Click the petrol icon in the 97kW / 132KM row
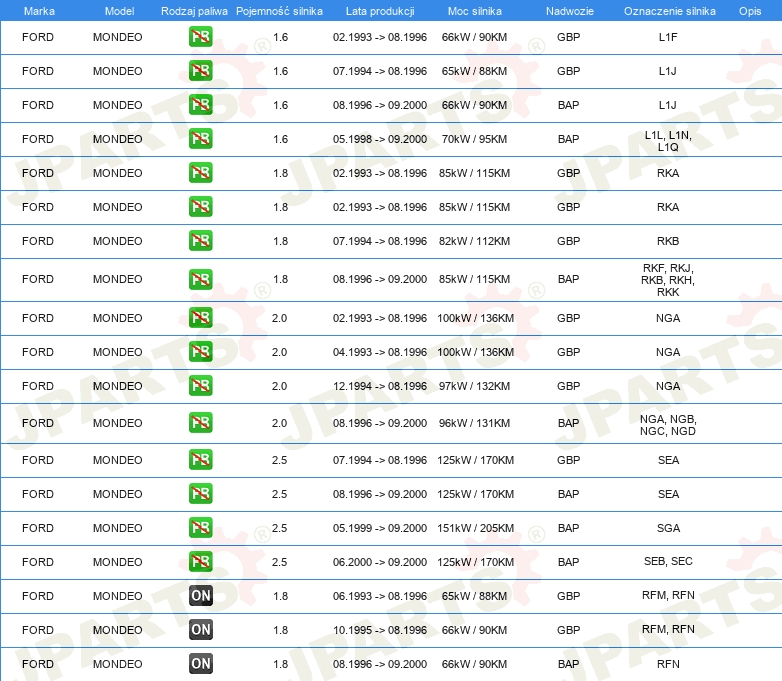Screen dimensions: 782x681 200,386
